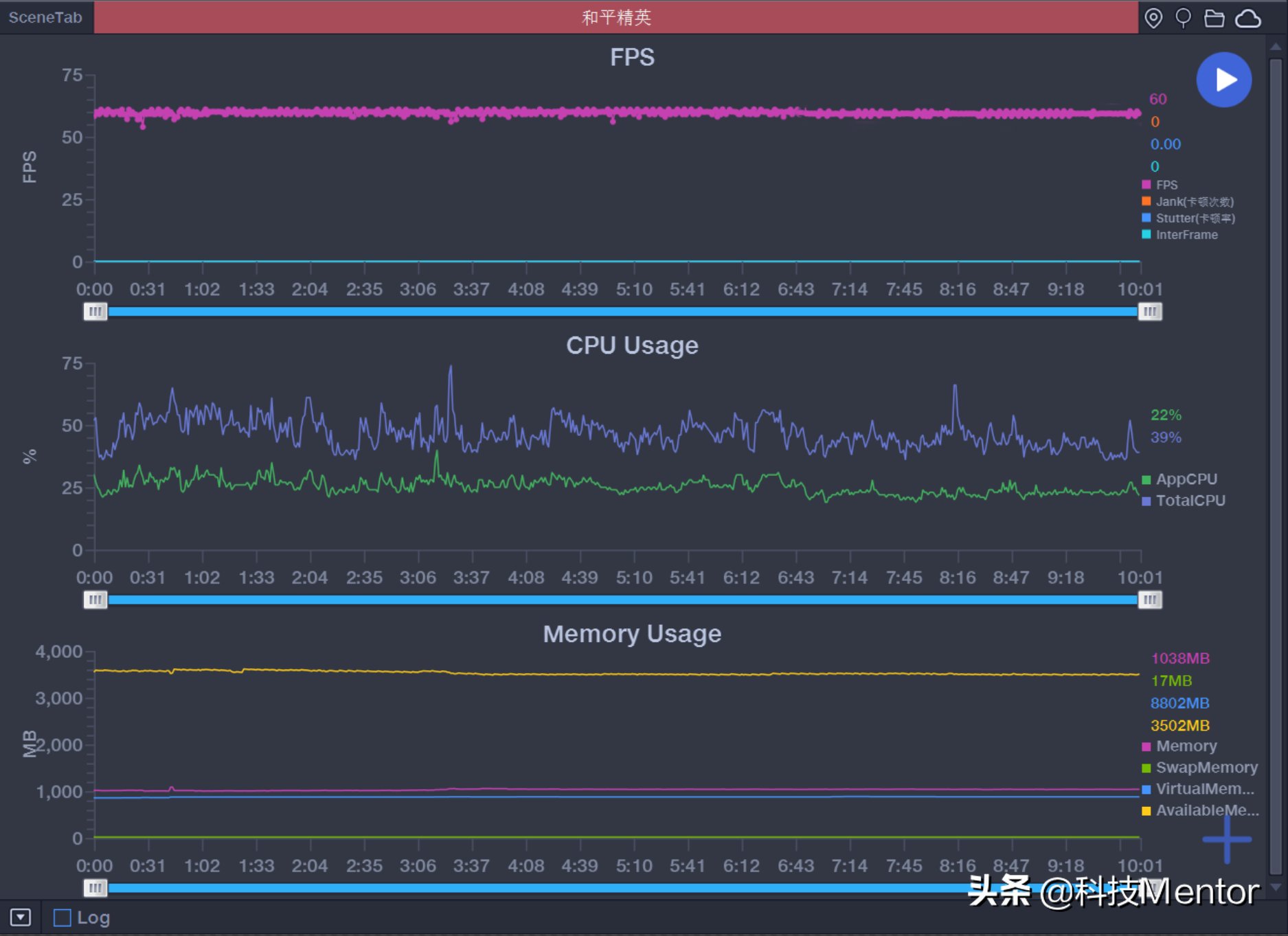Click the blue plus add icon

point(1226,838)
